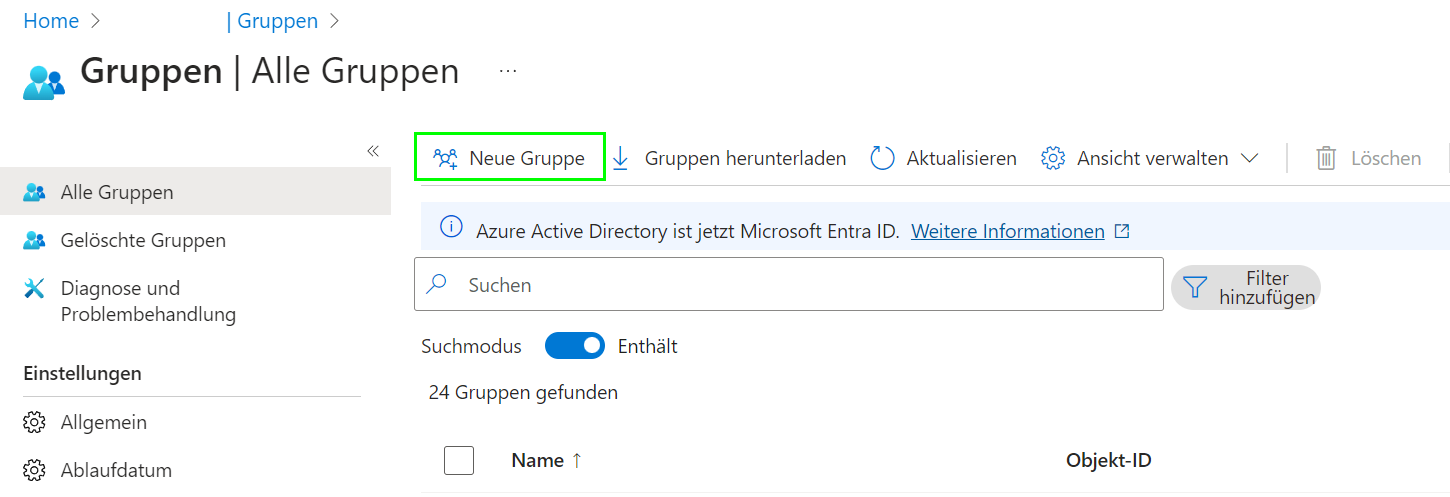The width and height of the screenshot is (1450, 497).
Task: Click the Objekt-ID column header
Action: click(x=1109, y=460)
